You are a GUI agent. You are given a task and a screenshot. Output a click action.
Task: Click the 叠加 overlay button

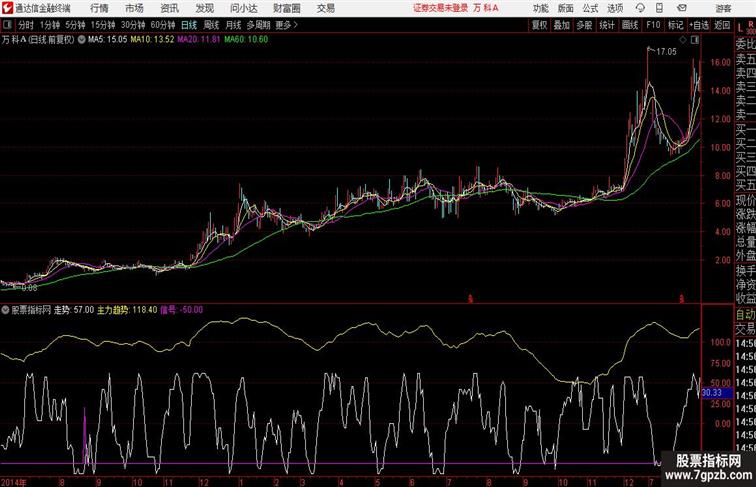(562, 25)
